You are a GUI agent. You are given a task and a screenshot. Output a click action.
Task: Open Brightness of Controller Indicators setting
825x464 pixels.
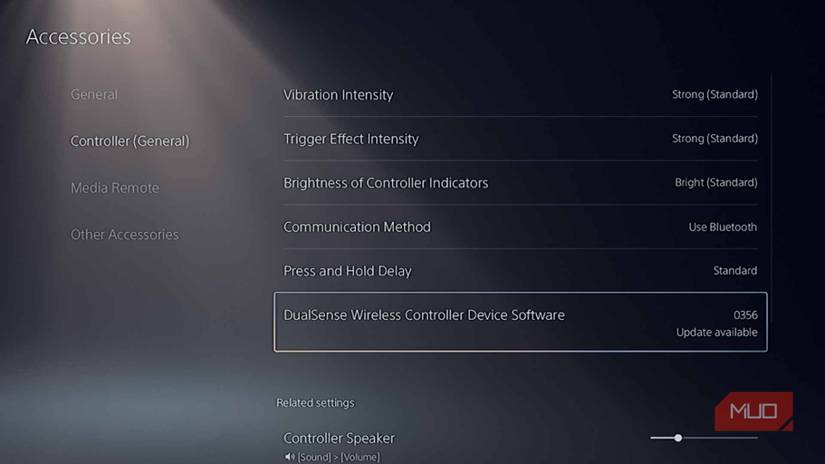point(520,183)
